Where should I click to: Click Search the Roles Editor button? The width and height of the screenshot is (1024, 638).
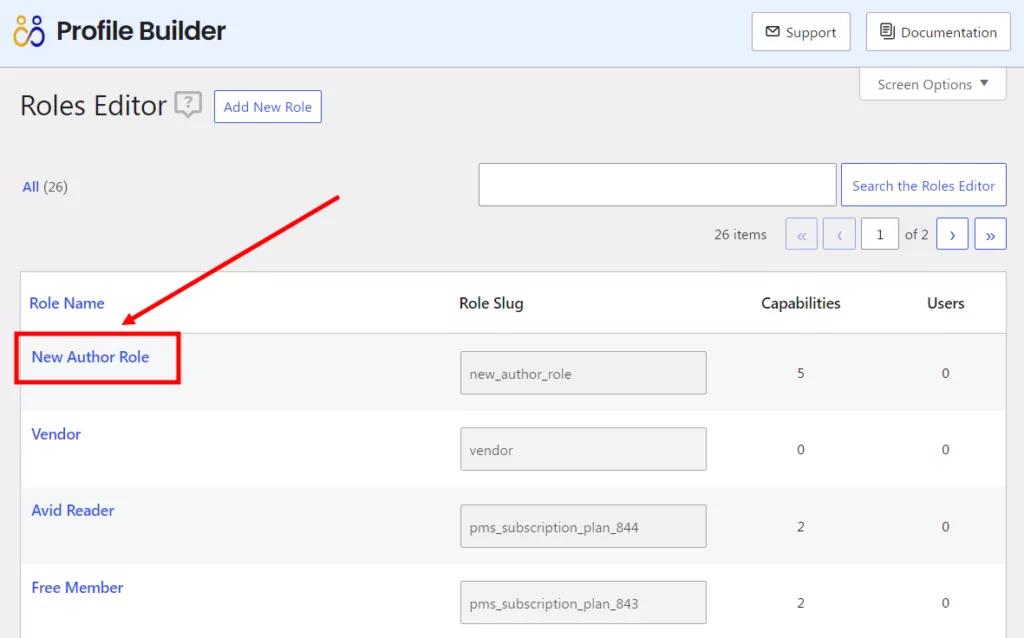(923, 185)
